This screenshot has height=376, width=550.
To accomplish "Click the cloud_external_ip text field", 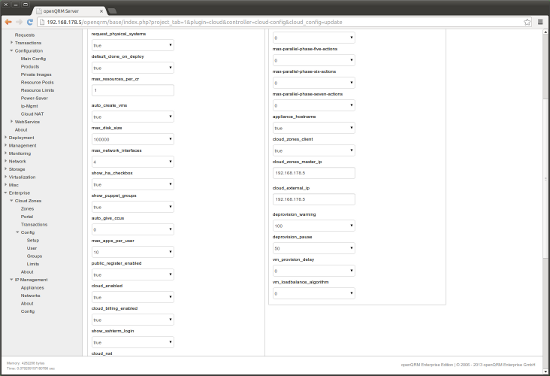I will click(x=314, y=199).
